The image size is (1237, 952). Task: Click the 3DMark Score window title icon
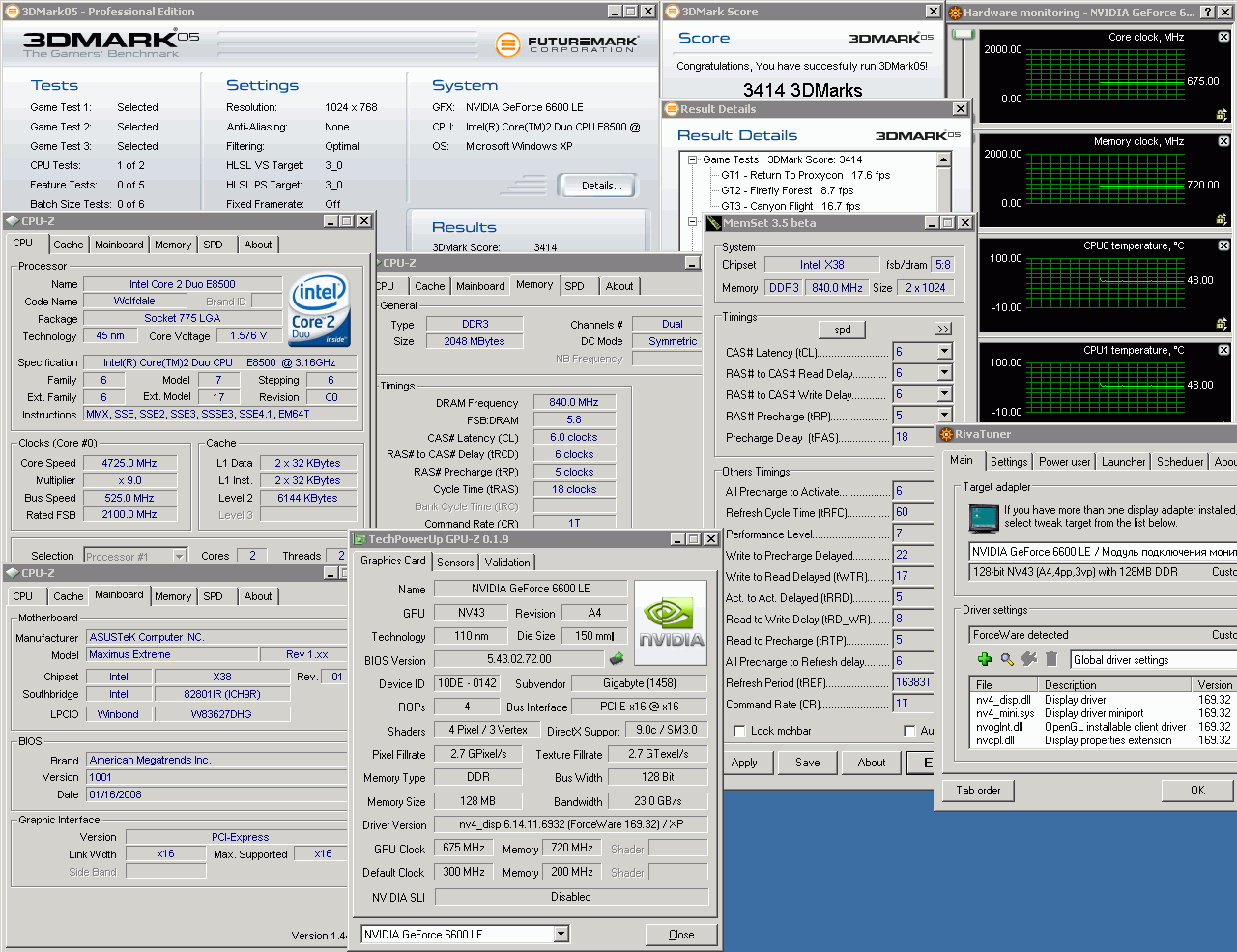click(673, 12)
